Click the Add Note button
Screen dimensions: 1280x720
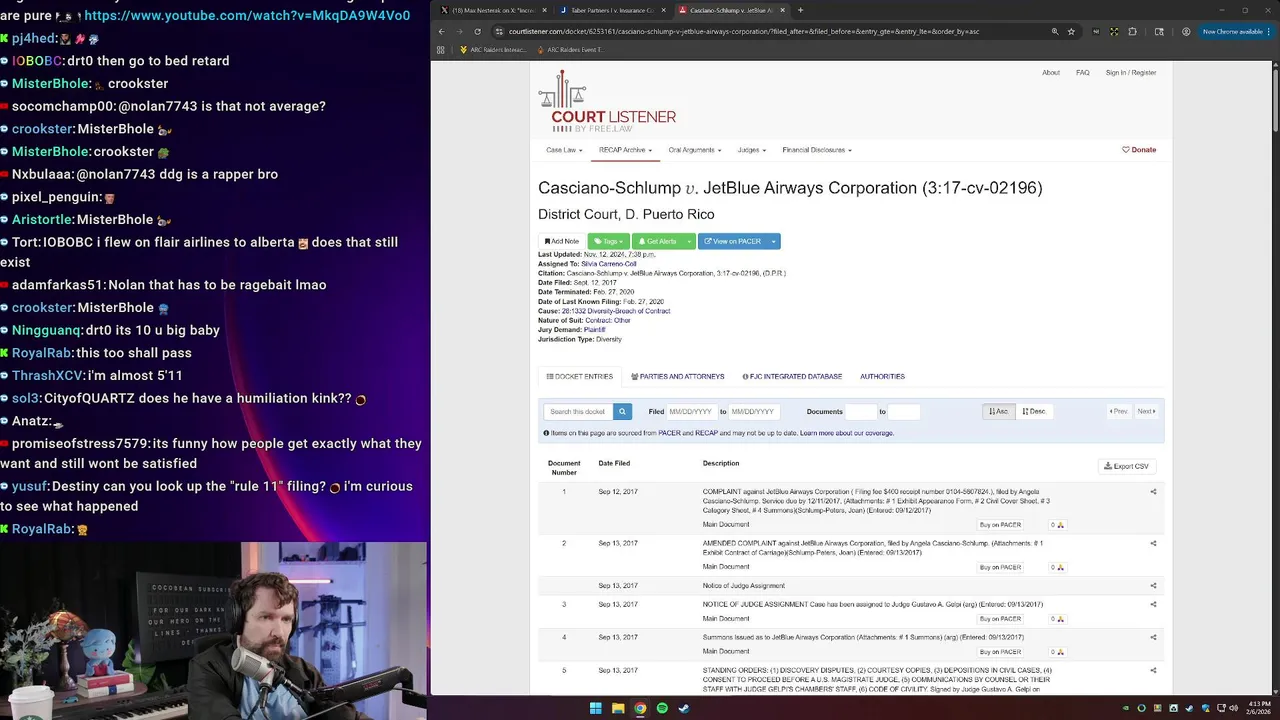[x=562, y=241]
